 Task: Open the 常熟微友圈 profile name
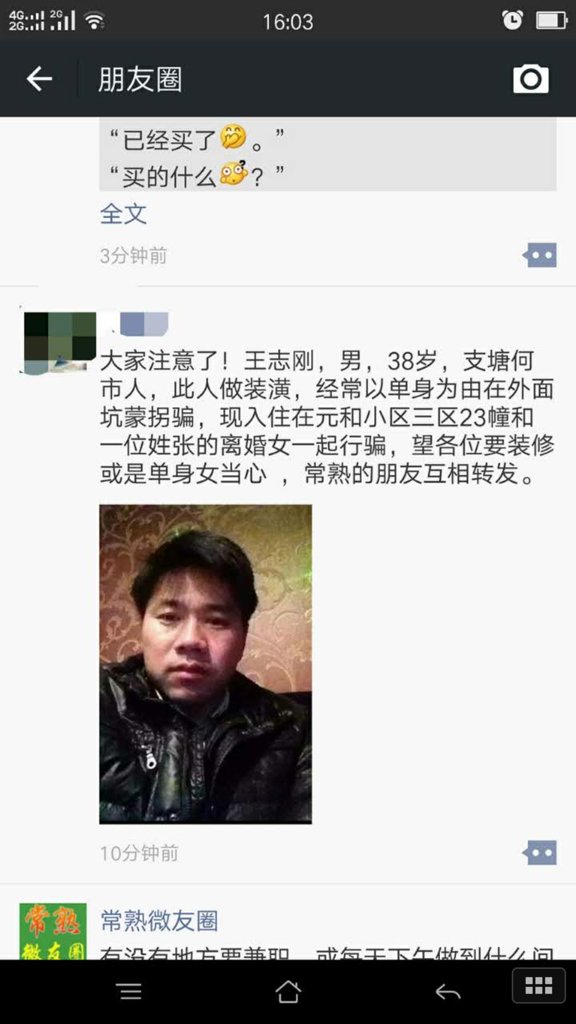click(159, 921)
